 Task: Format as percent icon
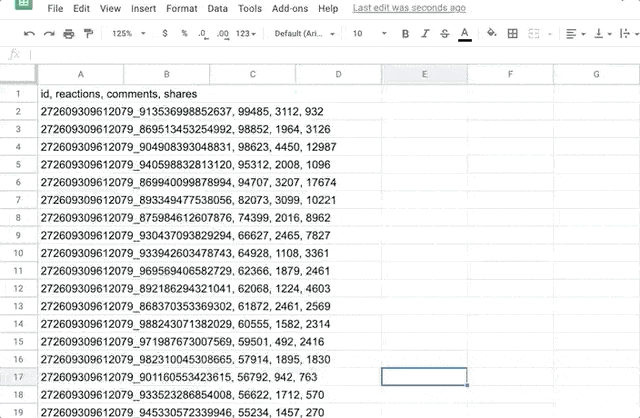click(184, 33)
